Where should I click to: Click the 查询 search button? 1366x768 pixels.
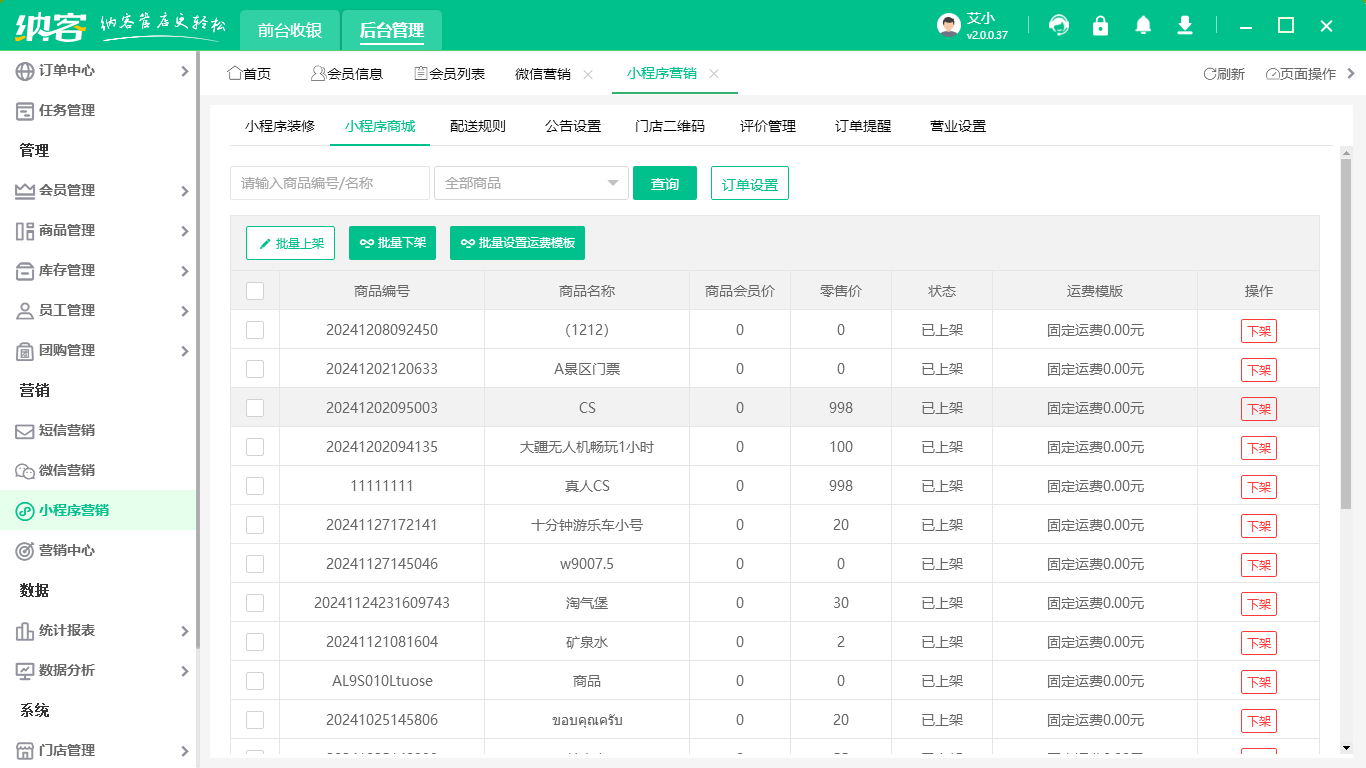coord(664,183)
